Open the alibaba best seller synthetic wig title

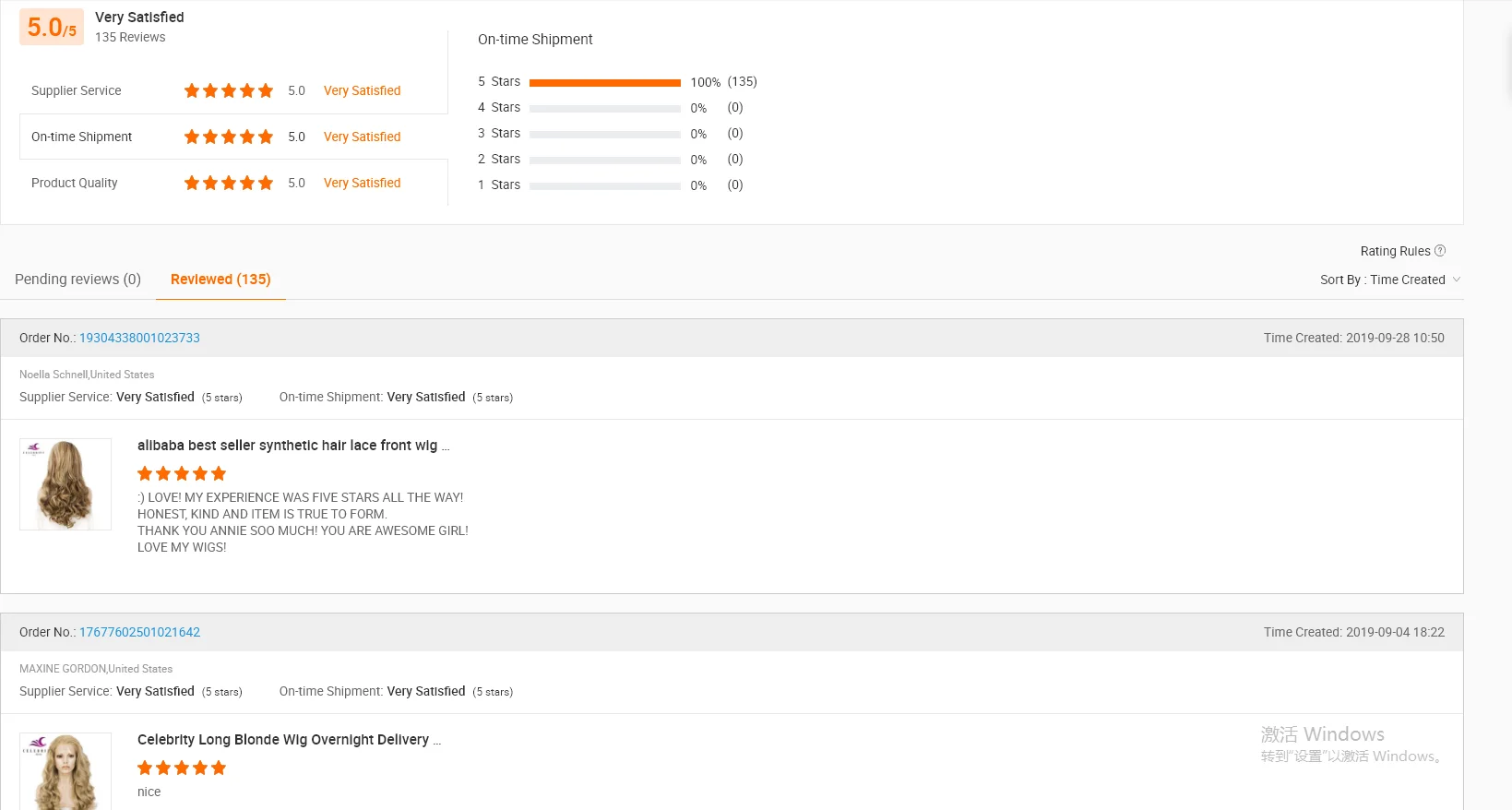[x=288, y=446]
